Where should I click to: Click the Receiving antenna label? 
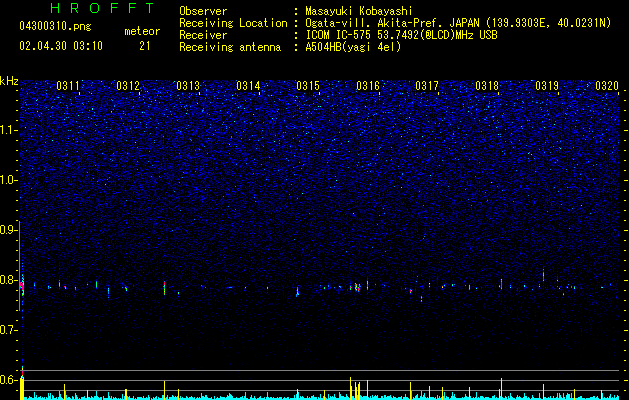pos(230,47)
